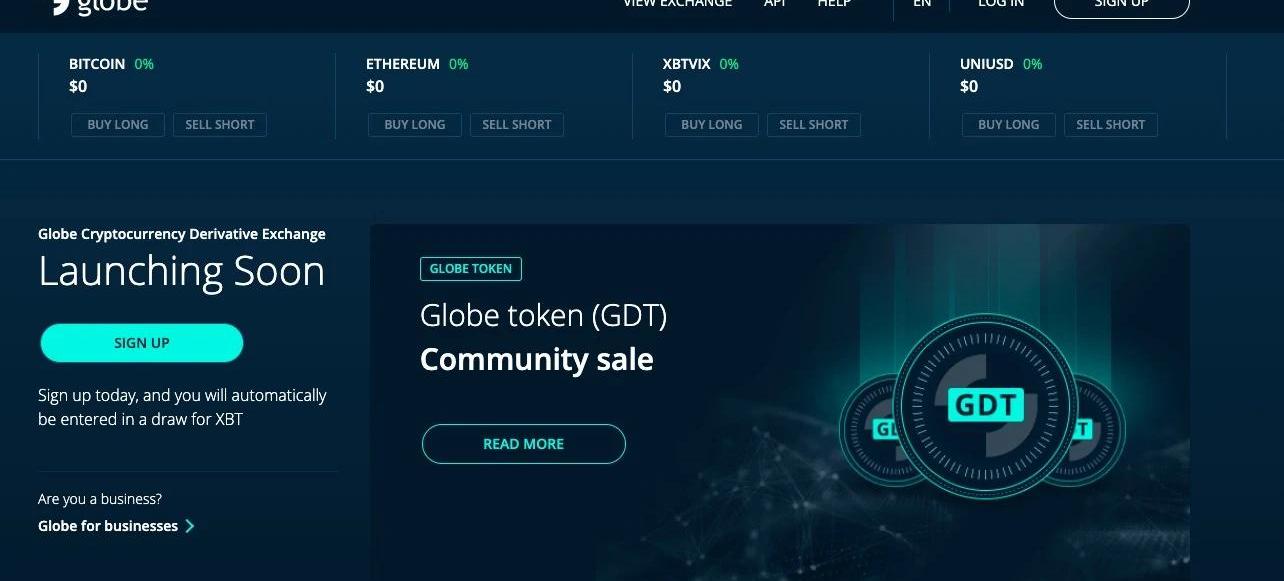Click Sell Short under UNIUSD
The width and height of the screenshot is (1284, 581).
[1111, 125]
